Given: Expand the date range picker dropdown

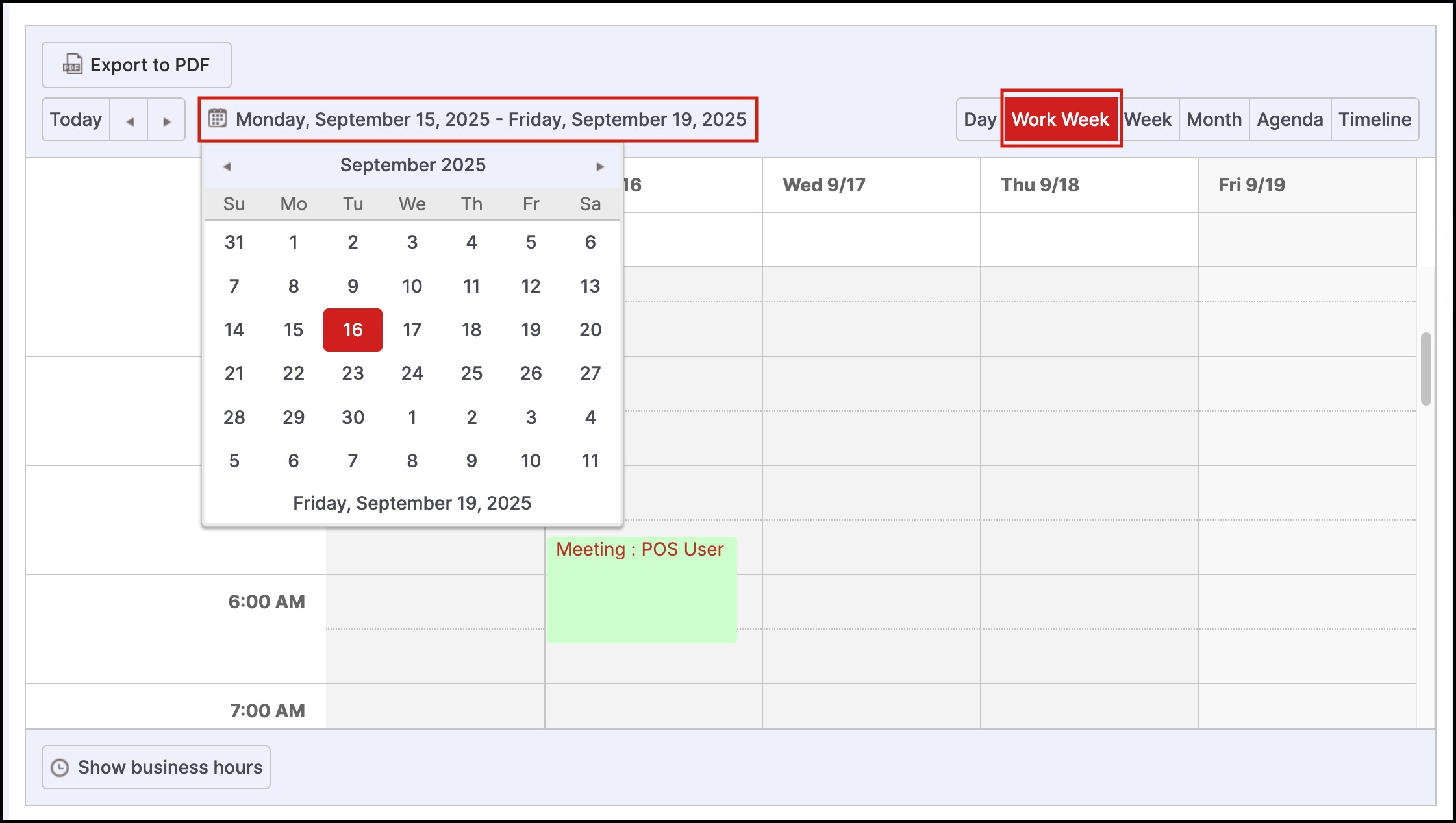Looking at the screenshot, I should (x=490, y=119).
